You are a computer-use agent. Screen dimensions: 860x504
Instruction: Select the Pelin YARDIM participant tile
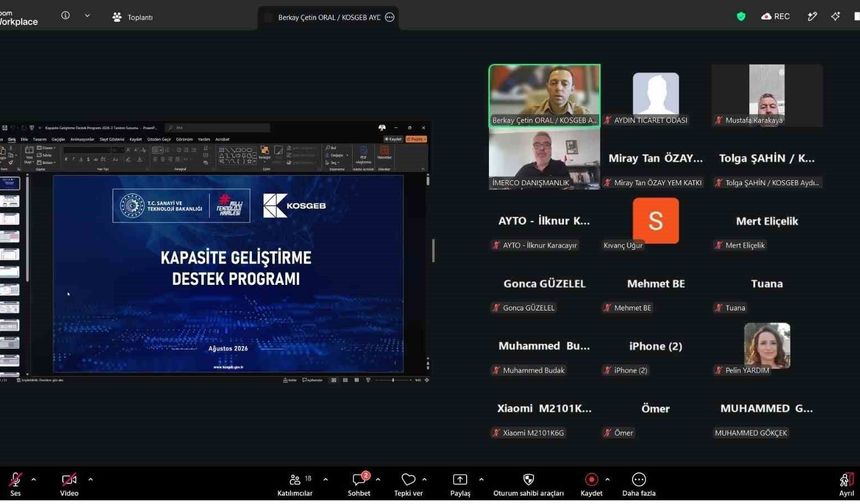coord(767,346)
